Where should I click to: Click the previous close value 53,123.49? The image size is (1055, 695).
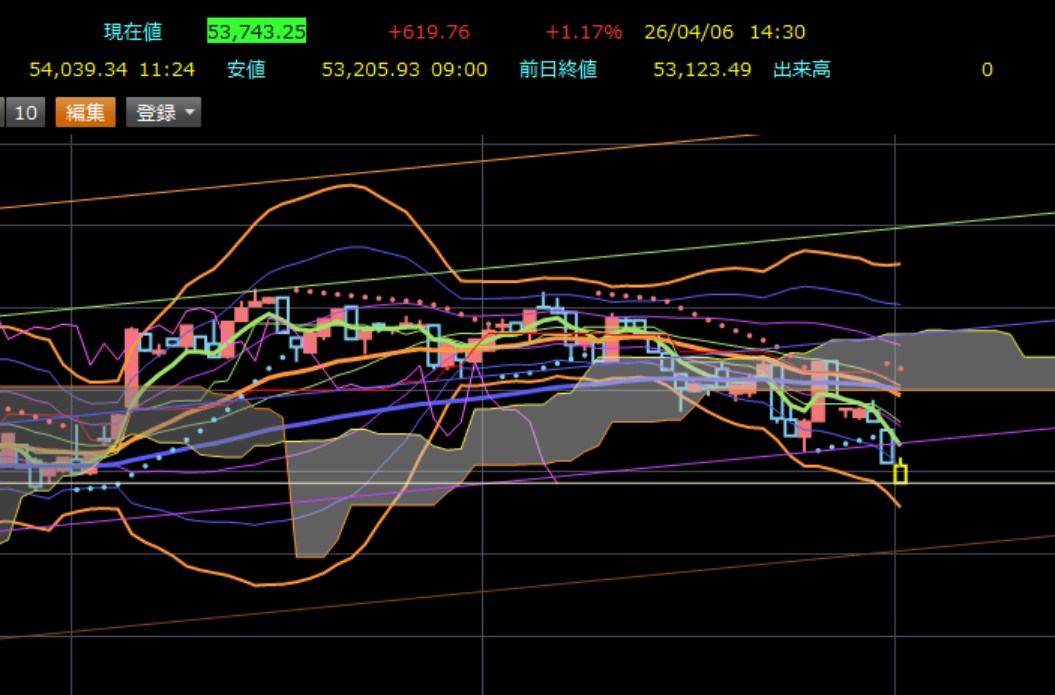click(702, 70)
